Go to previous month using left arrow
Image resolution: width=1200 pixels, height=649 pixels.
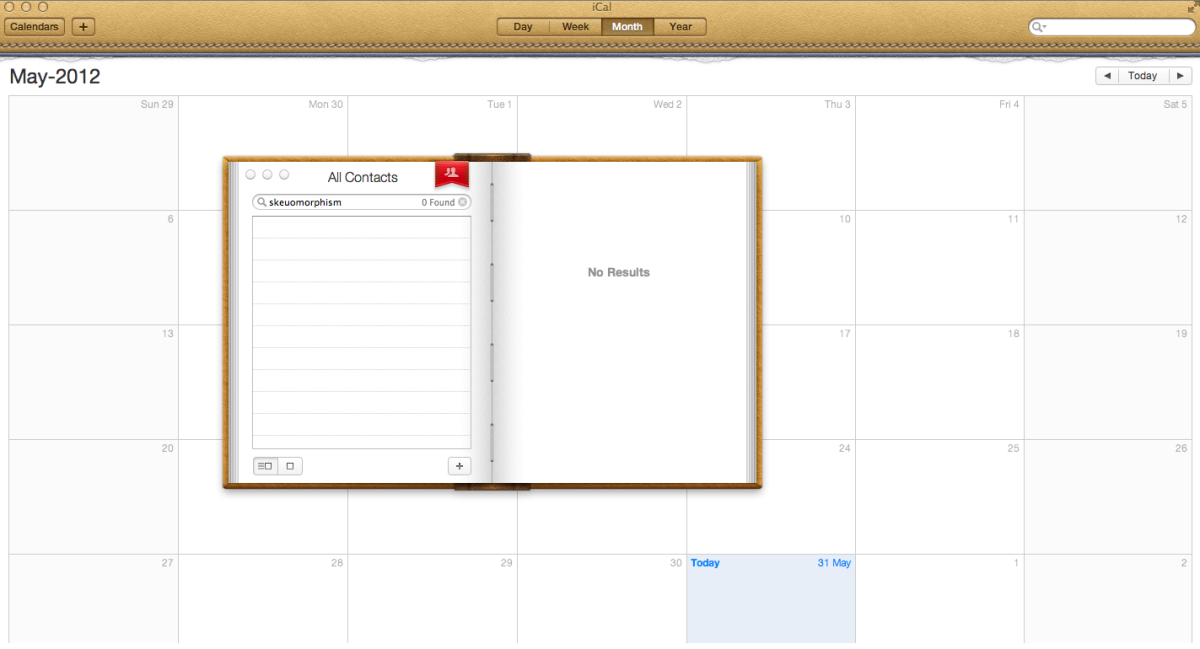[1106, 76]
